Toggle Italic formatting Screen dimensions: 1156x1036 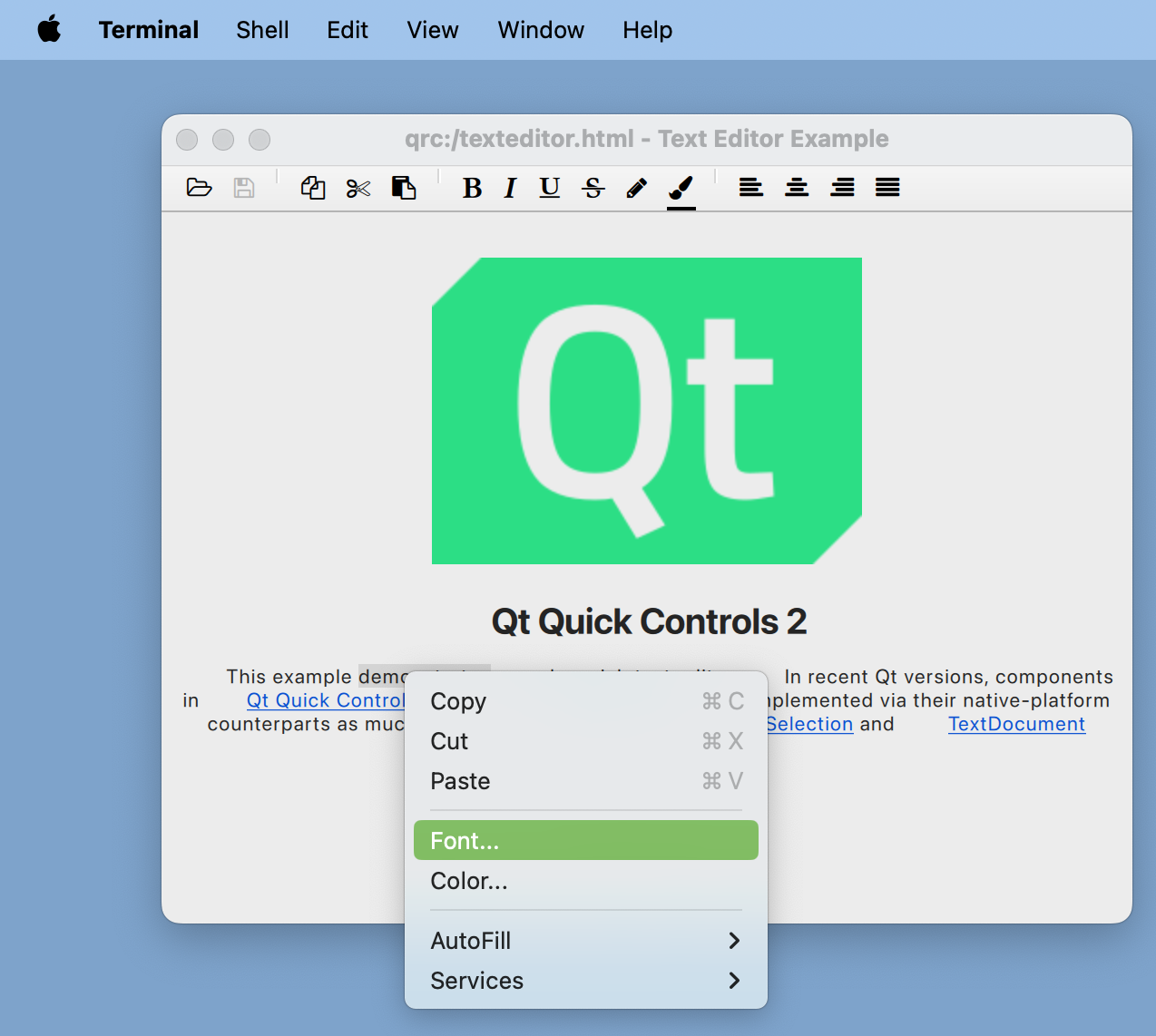coord(510,188)
